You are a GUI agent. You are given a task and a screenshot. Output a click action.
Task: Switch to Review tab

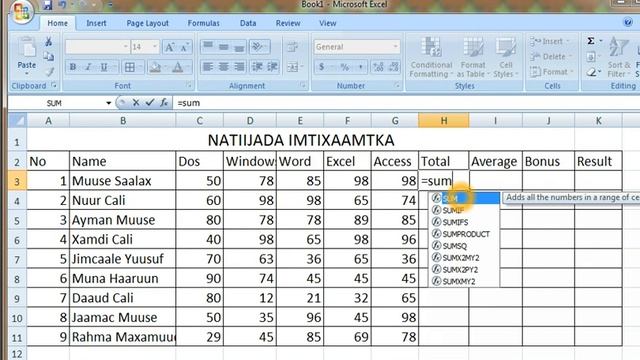(288, 23)
